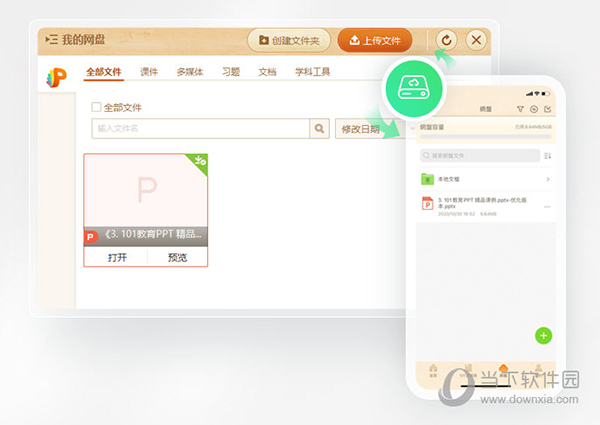The height and width of the screenshot is (425, 600).
Task: Switch to the 文档 tab
Action: tap(267, 72)
